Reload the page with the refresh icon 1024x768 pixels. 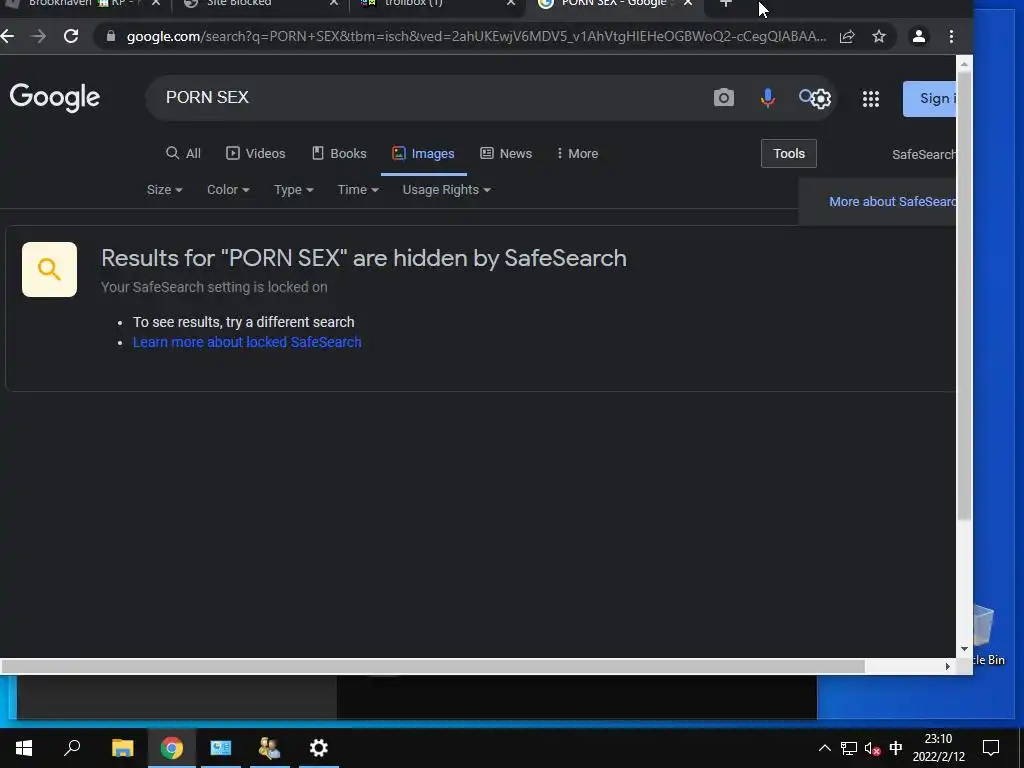click(71, 37)
